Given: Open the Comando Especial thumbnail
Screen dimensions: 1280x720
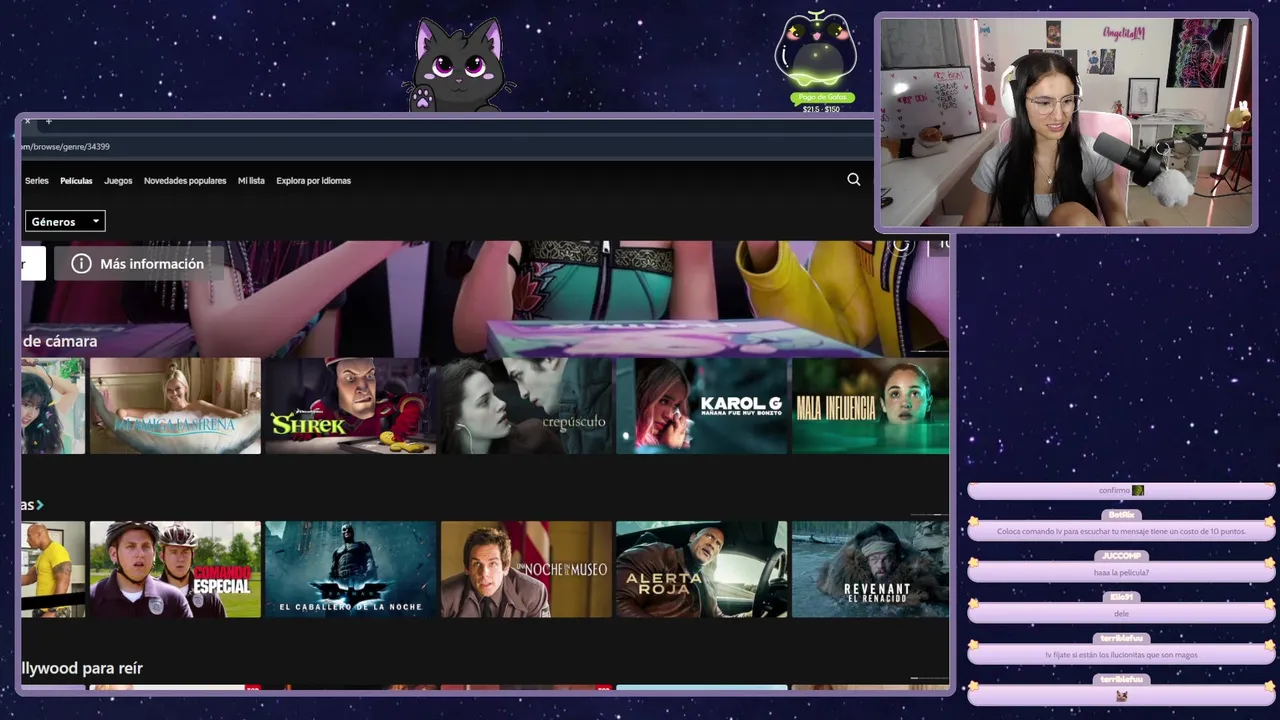Looking at the screenshot, I should (x=175, y=569).
